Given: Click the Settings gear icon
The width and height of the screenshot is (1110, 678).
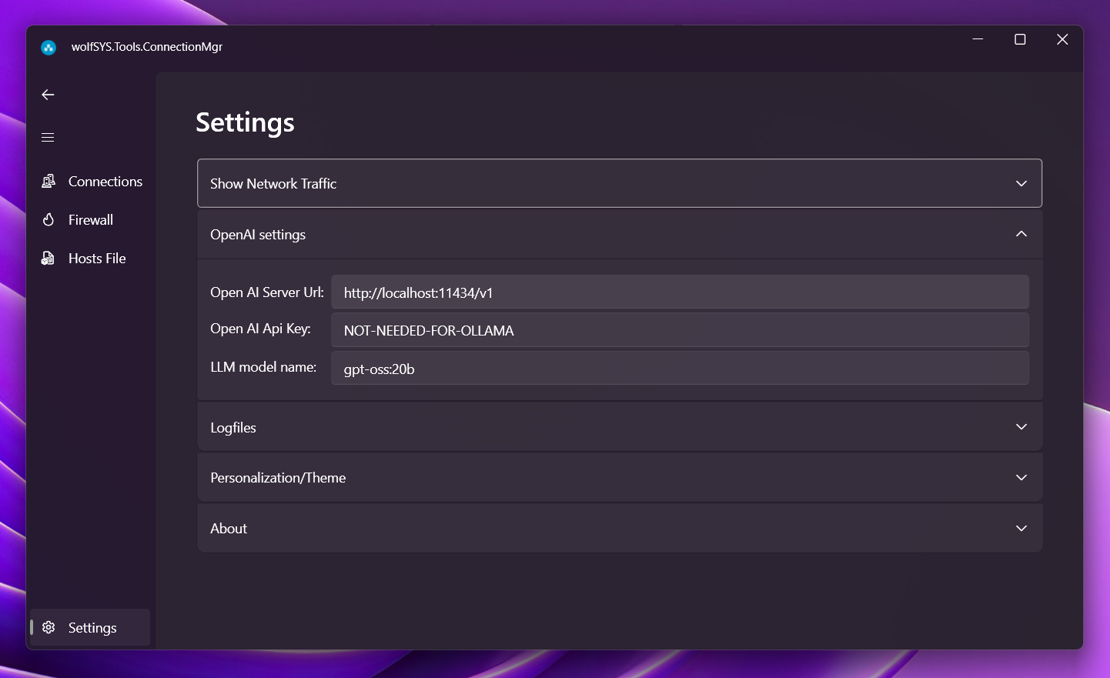Looking at the screenshot, I should [48, 628].
